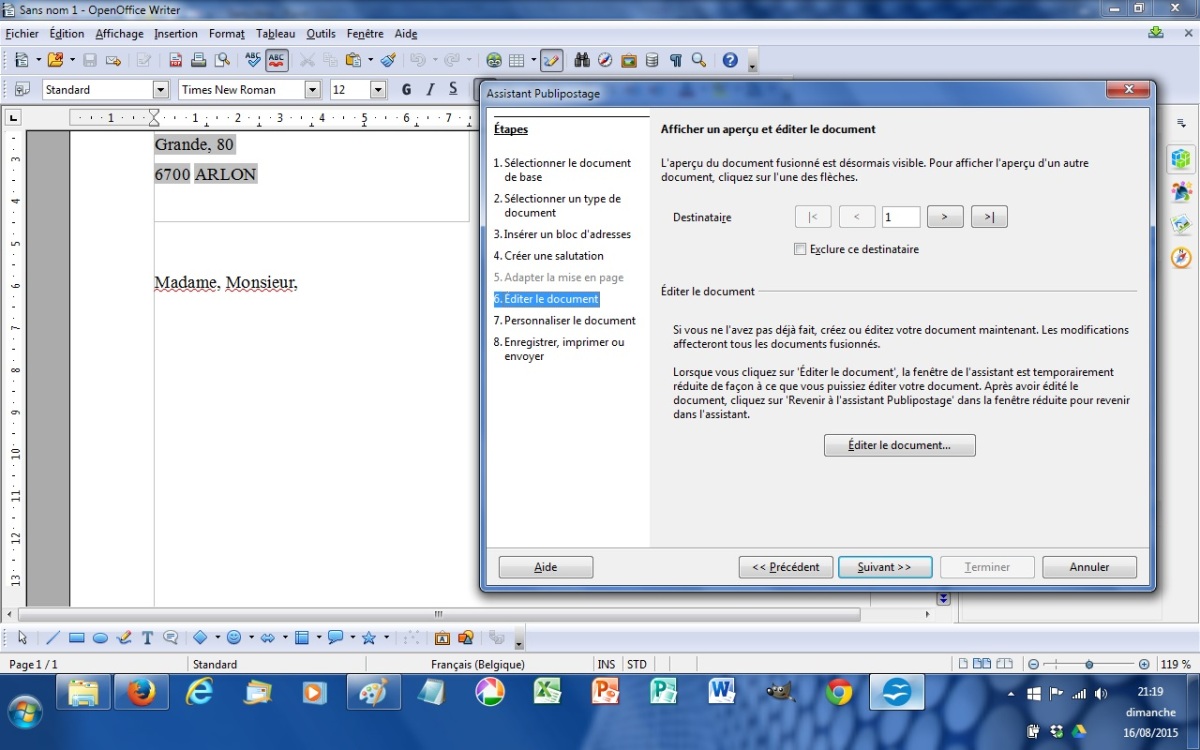This screenshot has height=750, width=1200.
Task: Click the Paste clipboard icon
Action: pos(354,60)
